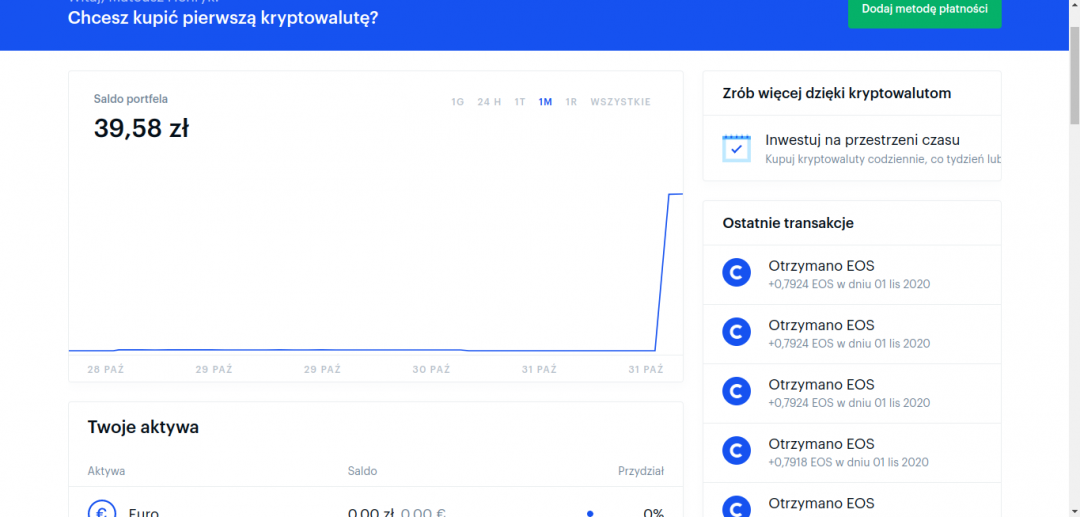This screenshot has height=517, width=1080.
Task: Open the Otrzymano EOS entry with +0,7918 EOS
Action: [821, 444]
